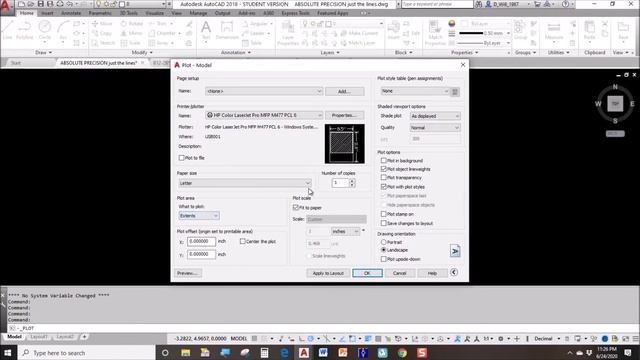Toggle the Plot with plot styles checkbox
The image size is (640, 360).
[x=384, y=187]
